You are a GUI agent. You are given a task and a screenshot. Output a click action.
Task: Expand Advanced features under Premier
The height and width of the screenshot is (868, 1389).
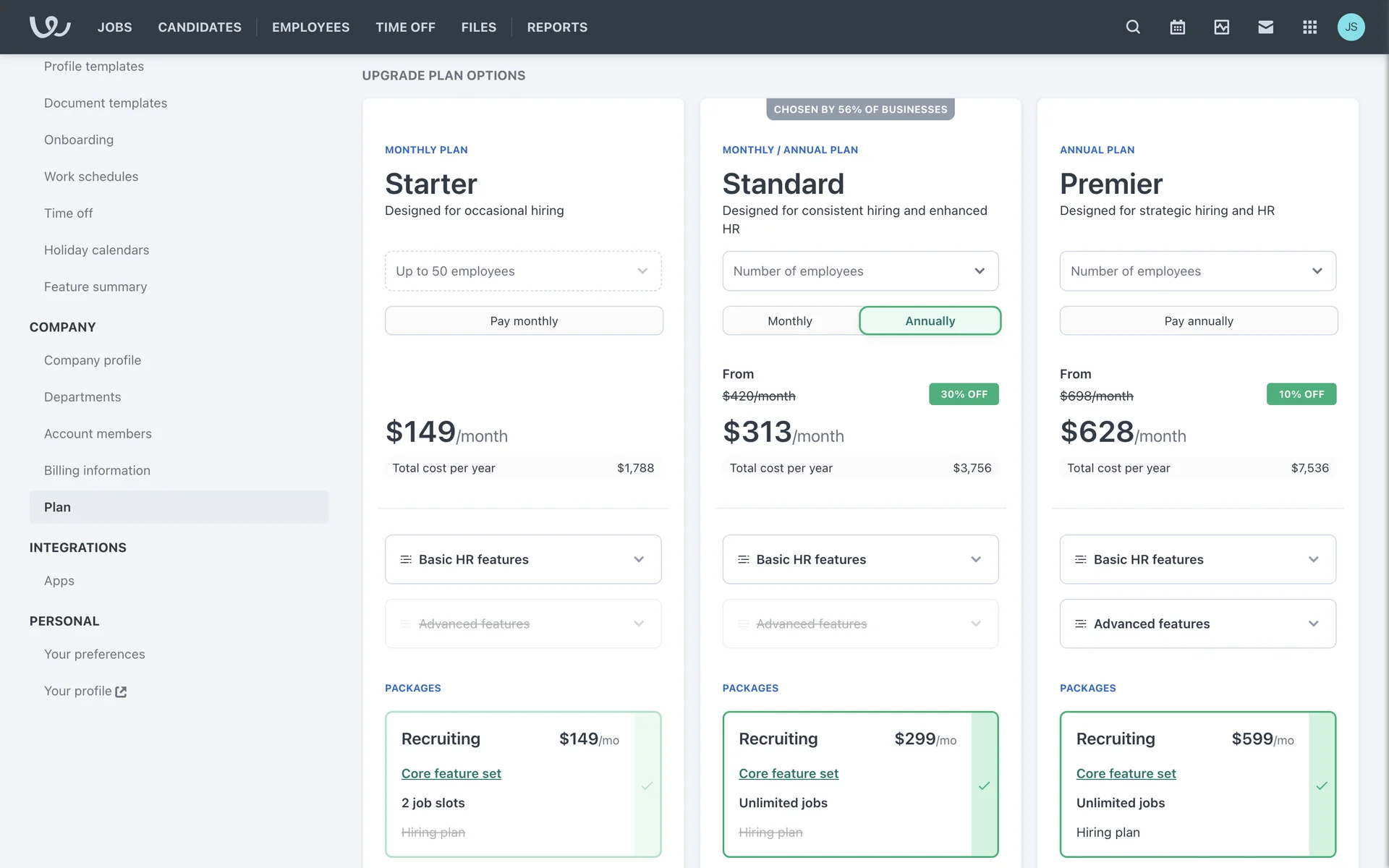[x=1197, y=624]
